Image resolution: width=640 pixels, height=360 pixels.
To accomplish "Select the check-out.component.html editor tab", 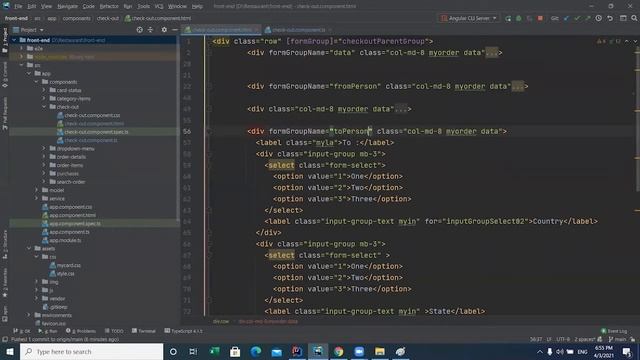I will [x=221, y=30].
